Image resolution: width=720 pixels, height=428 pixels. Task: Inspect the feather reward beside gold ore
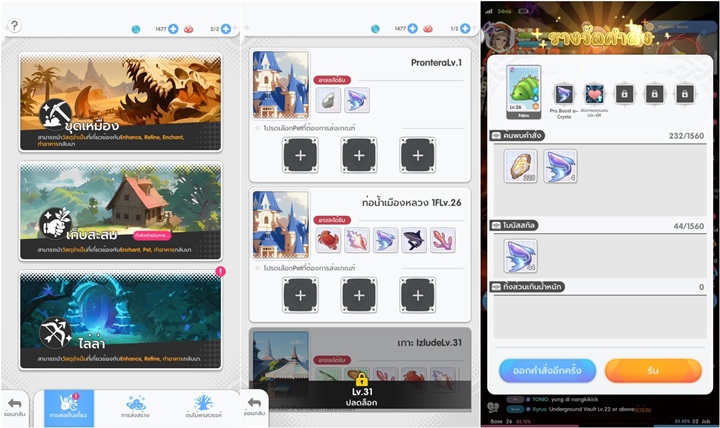tap(560, 166)
